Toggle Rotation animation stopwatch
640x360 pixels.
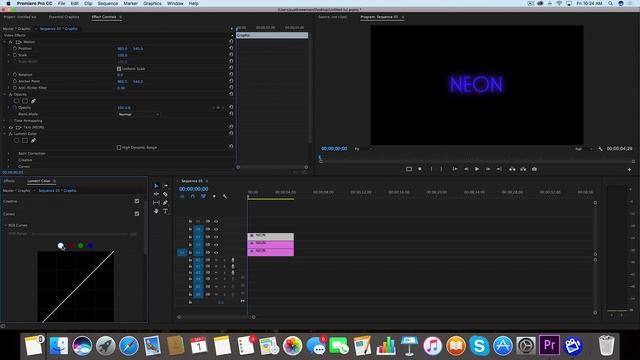[15, 75]
